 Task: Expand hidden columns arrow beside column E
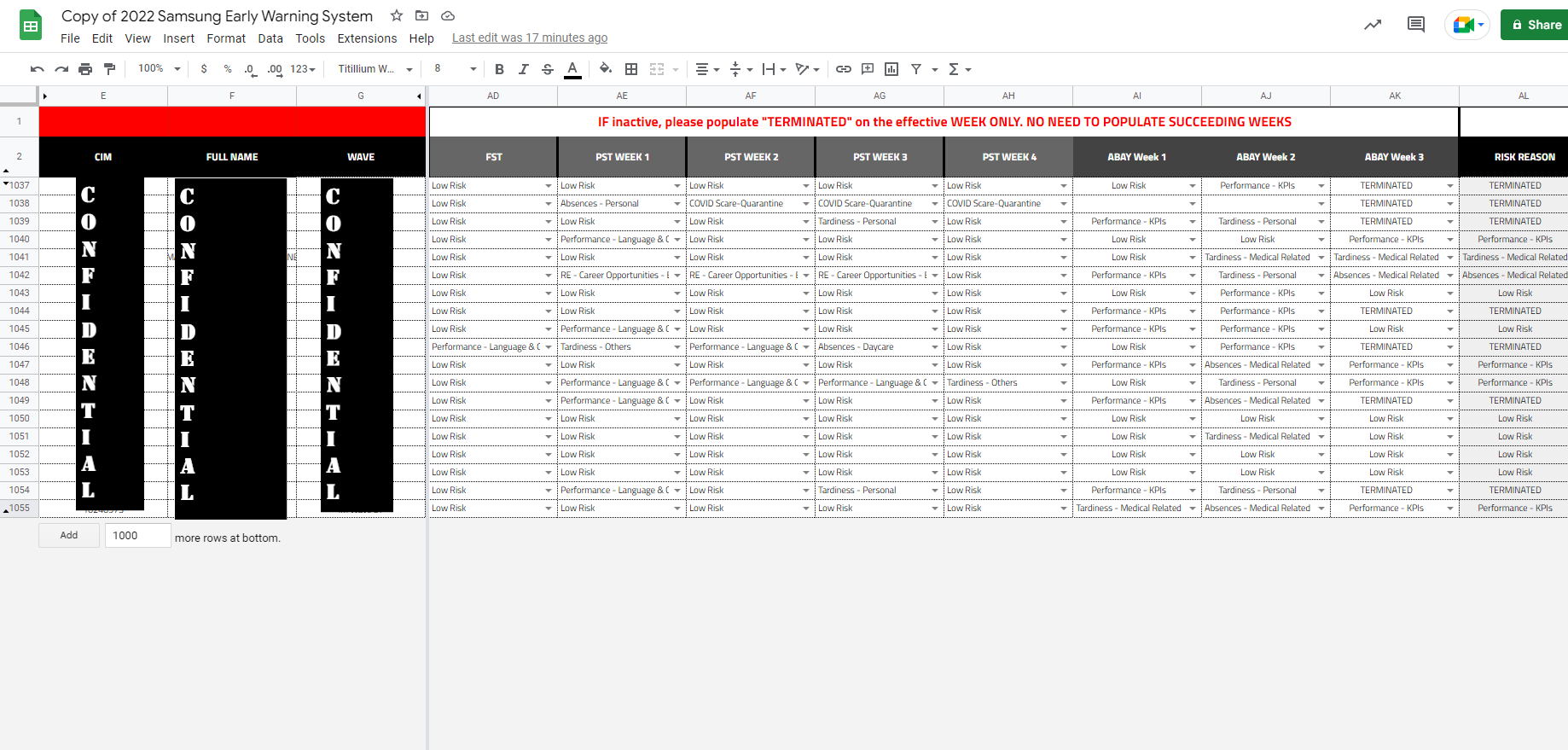pyautogui.click(x=44, y=96)
